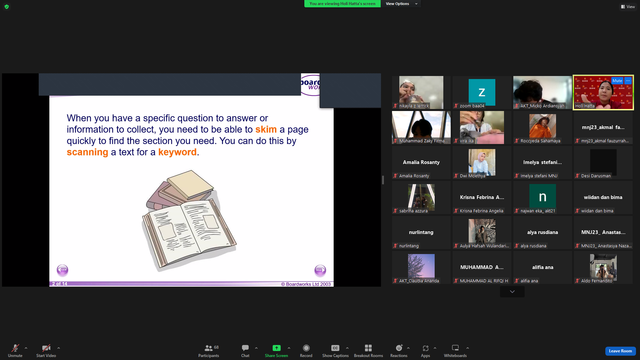Click the orange word 'scanning' on slide
The width and height of the screenshot is (640, 360).
pos(87,152)
